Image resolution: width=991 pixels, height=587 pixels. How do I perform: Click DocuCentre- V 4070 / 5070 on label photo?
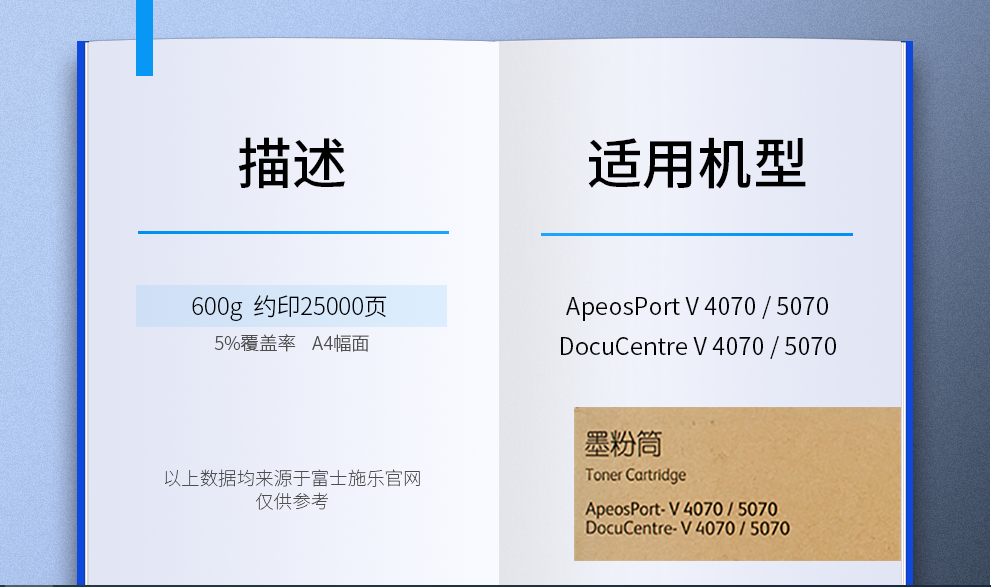click(x=688, y=528)
